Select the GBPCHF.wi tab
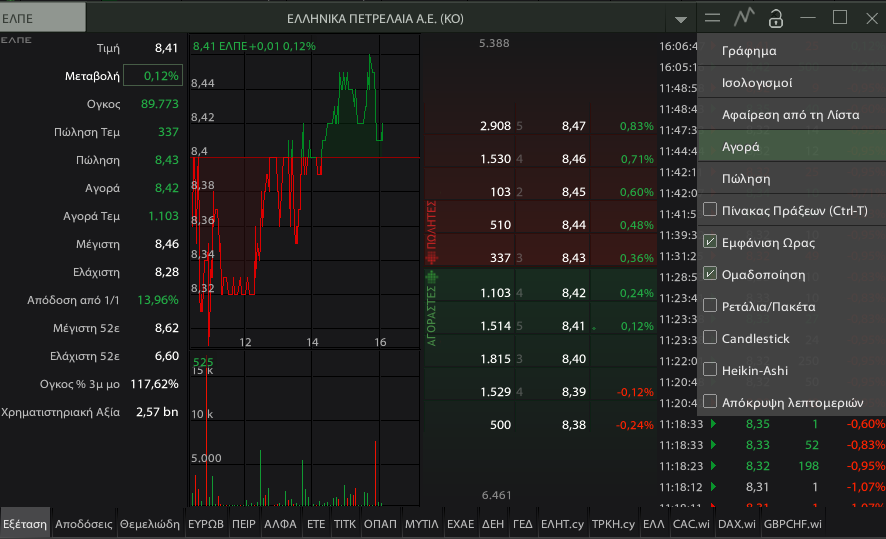The image size is (886, 539). click(793, 524)
